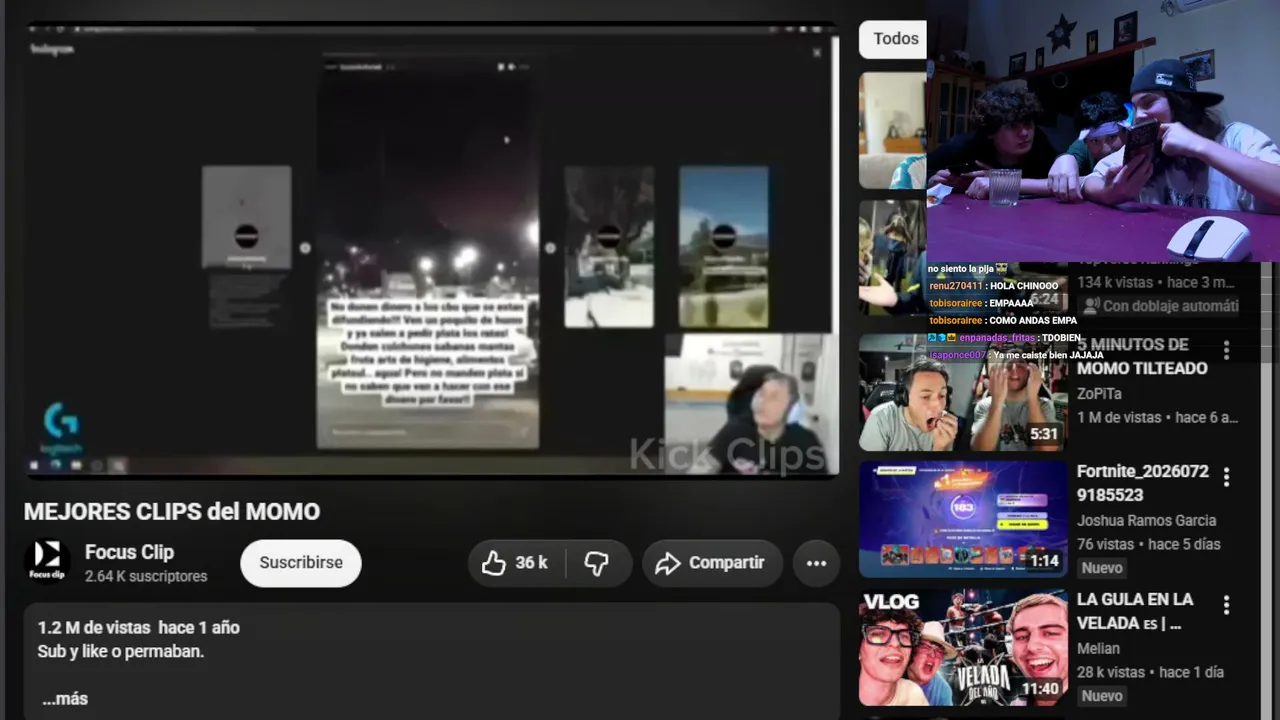Screen dimensions: 1280x720
Task: Share the video using Compartir
Action: (711, 563)
